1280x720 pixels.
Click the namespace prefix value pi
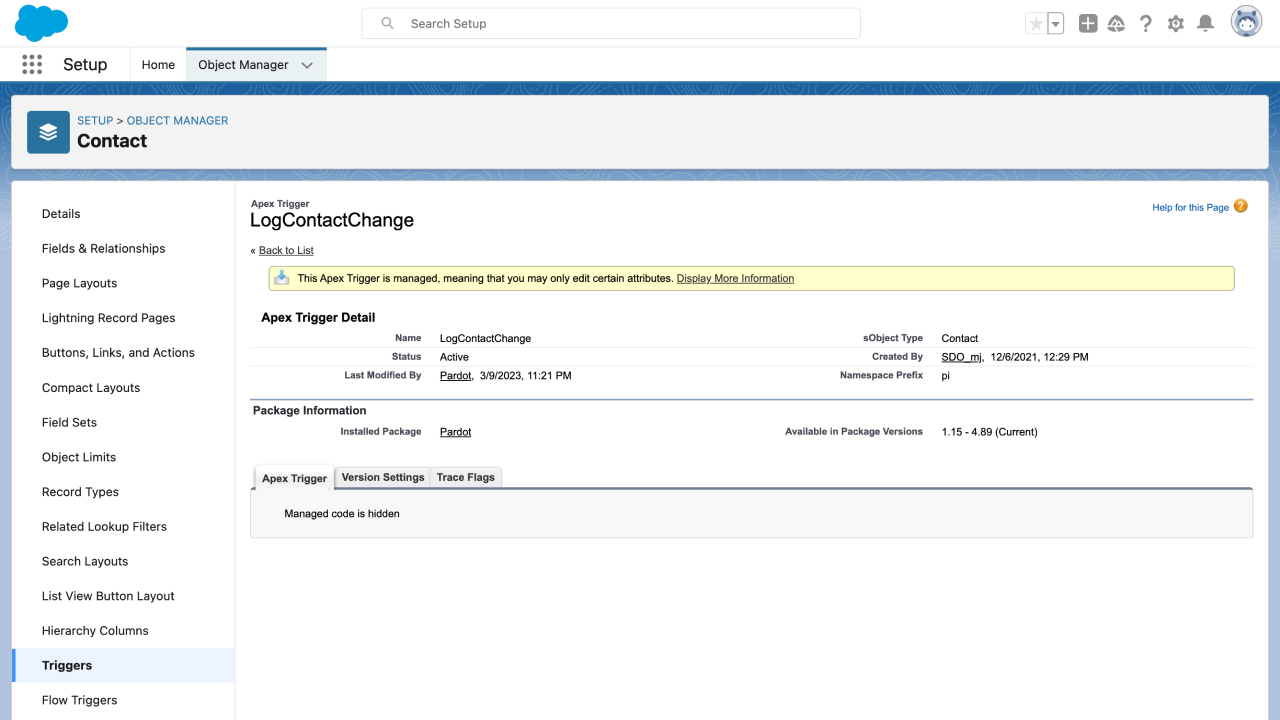(946, 376)
